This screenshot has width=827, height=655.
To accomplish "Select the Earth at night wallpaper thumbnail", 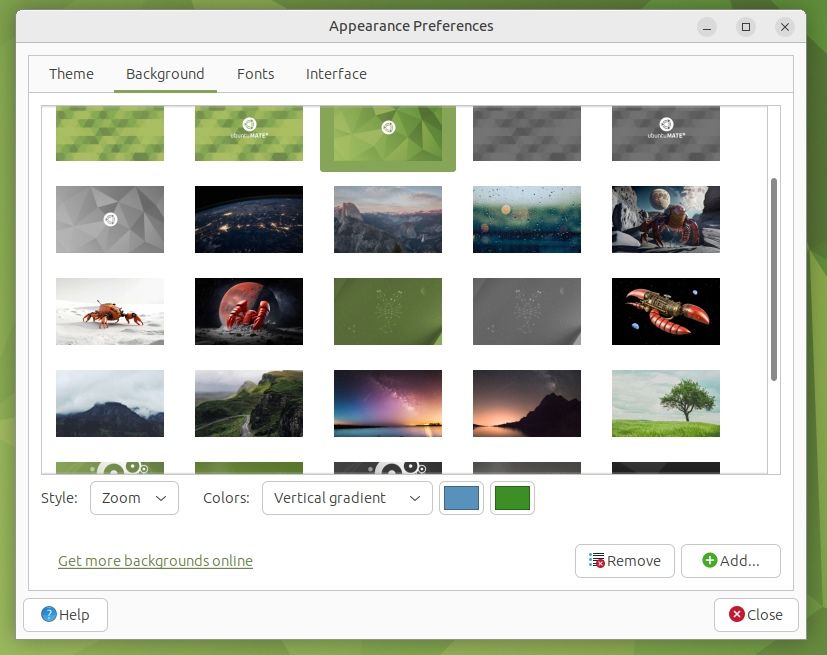I will [249, 219].
